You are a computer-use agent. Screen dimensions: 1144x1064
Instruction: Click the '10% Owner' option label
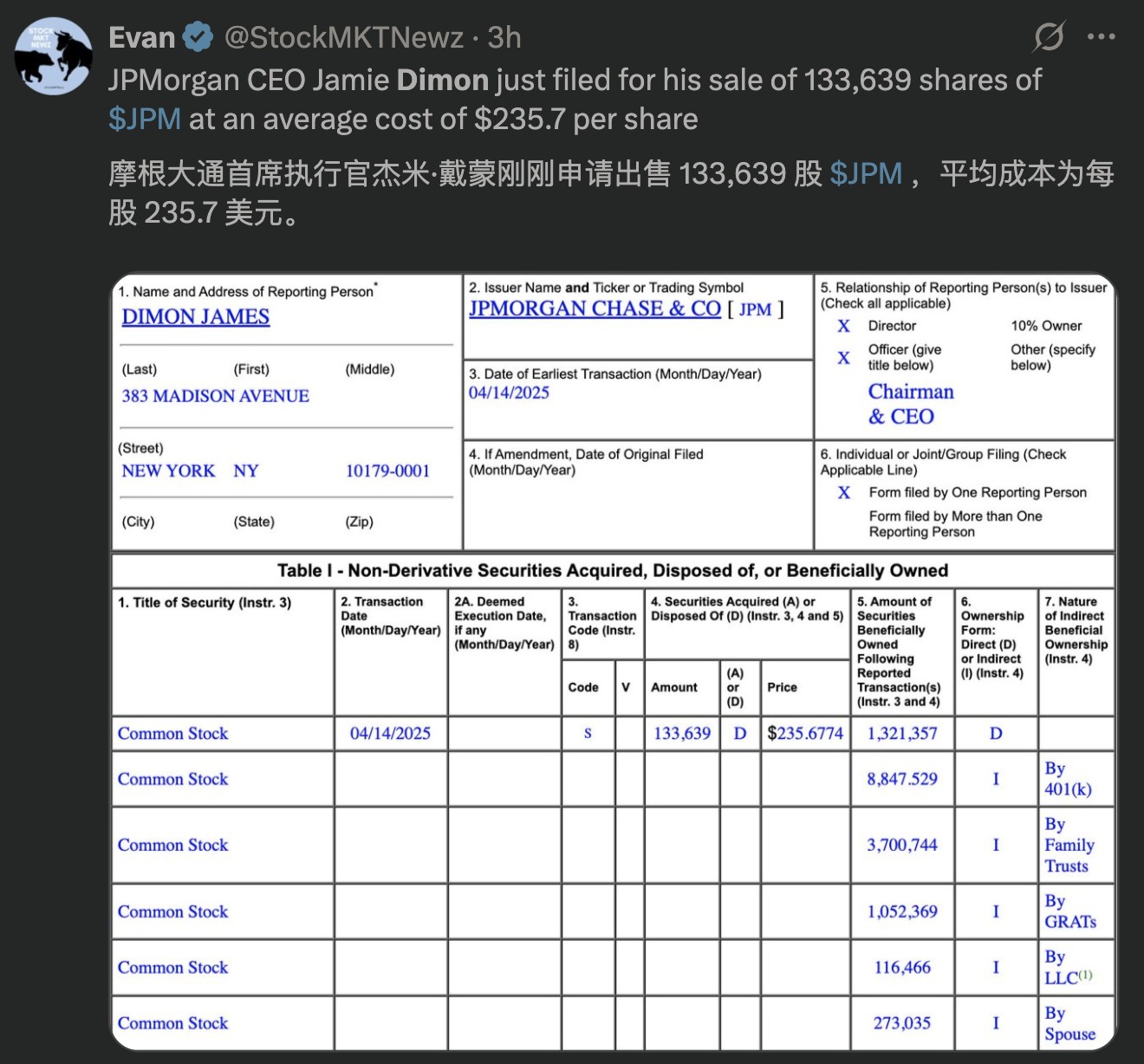coord(1046,326)
